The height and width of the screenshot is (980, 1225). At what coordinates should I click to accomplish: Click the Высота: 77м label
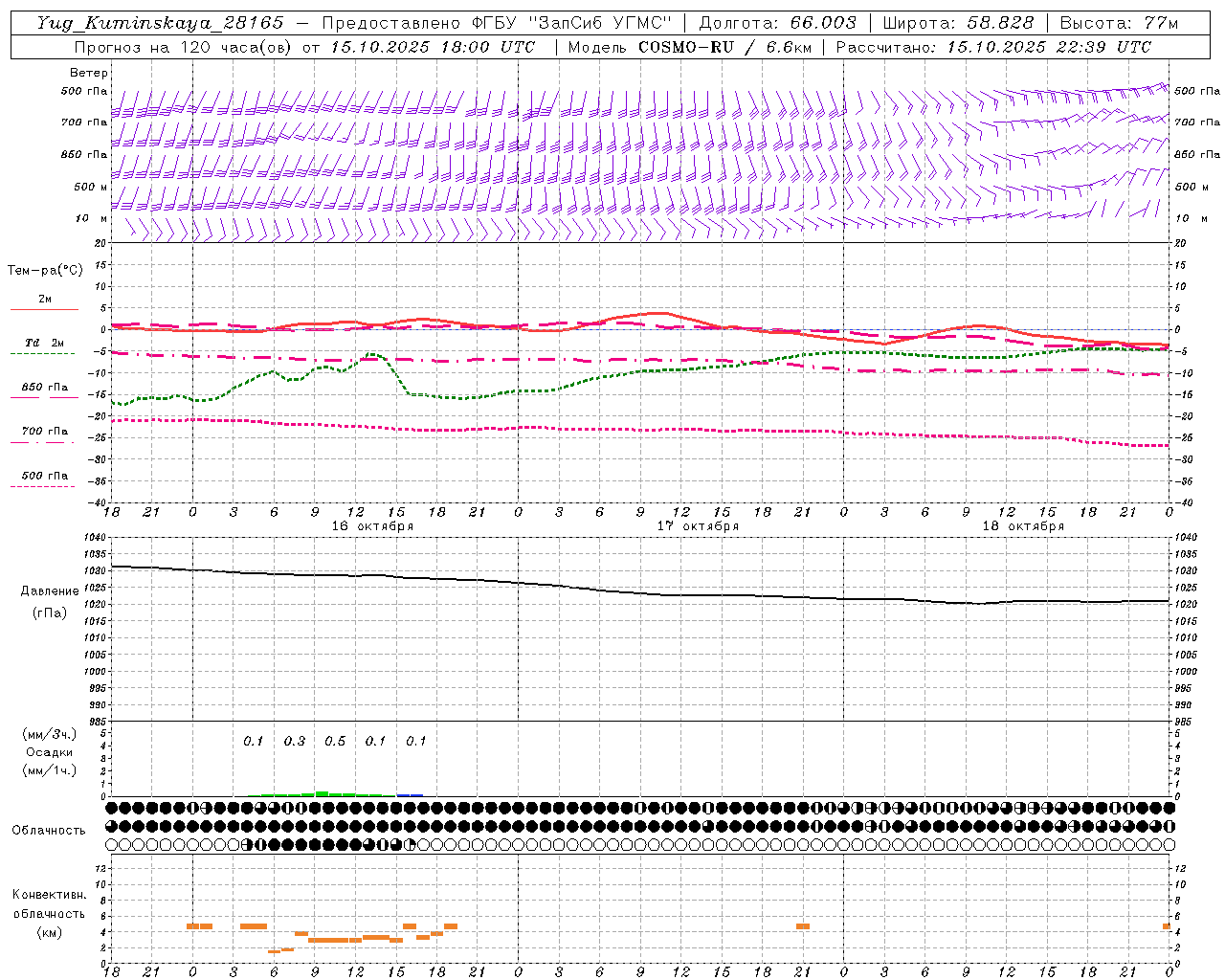click(x=1119, y=23)
